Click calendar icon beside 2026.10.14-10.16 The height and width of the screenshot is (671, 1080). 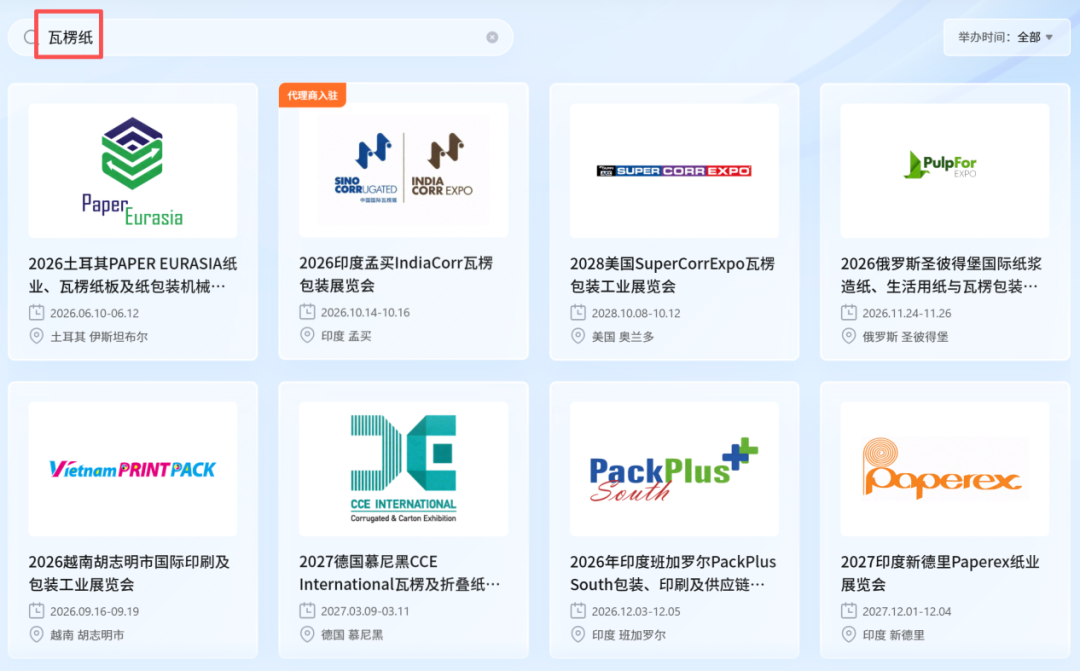pos(307,312)
